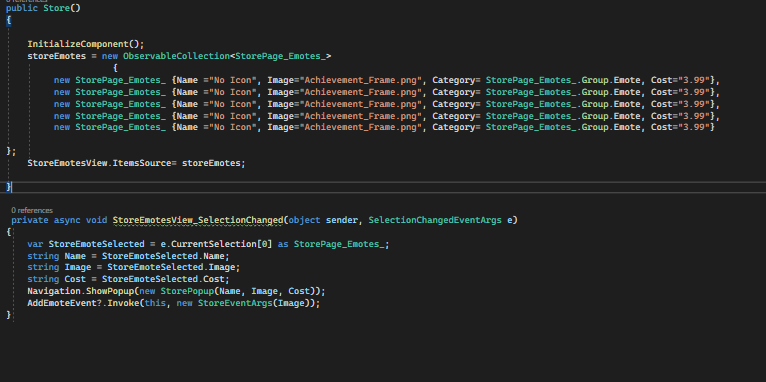Click the "var" keyword
Image resolution: width=766 pixels, height=382 pixels.
tap(35, 244)
